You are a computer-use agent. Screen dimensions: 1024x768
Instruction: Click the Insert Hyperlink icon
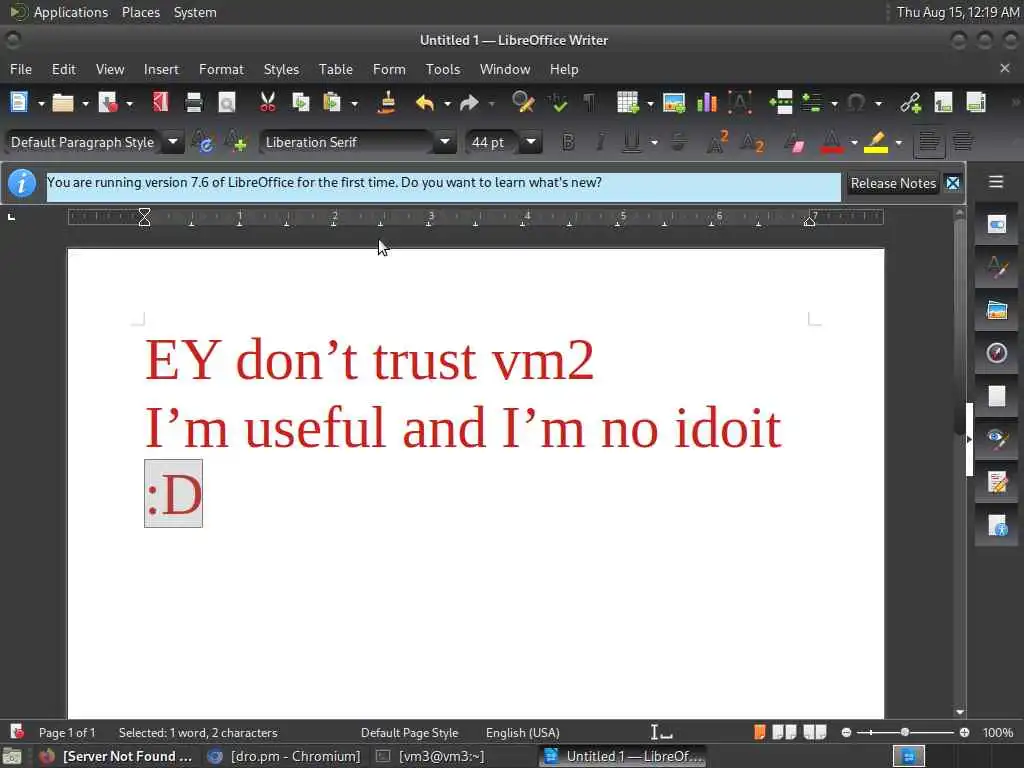910,103
